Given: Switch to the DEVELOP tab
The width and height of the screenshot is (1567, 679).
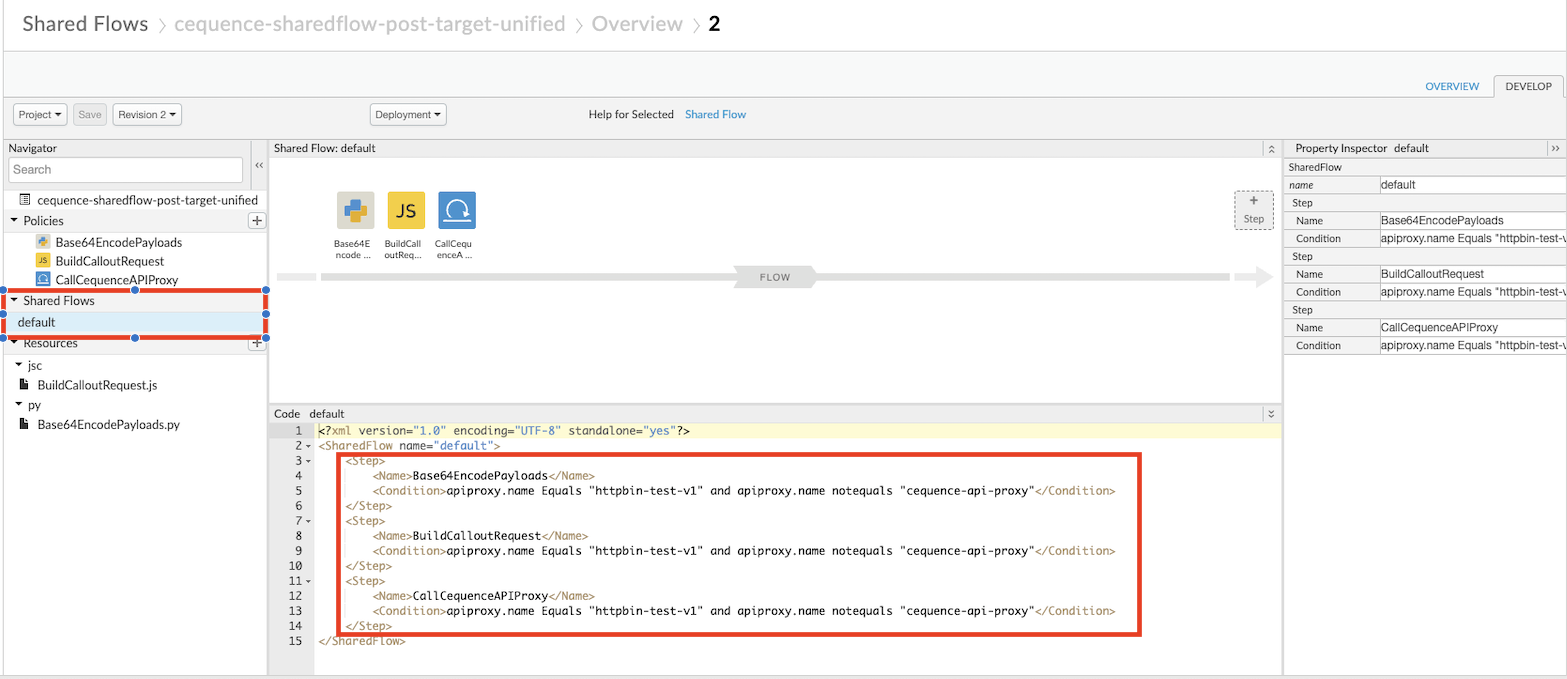Looking at the screenshot, I should [1529, 87].
